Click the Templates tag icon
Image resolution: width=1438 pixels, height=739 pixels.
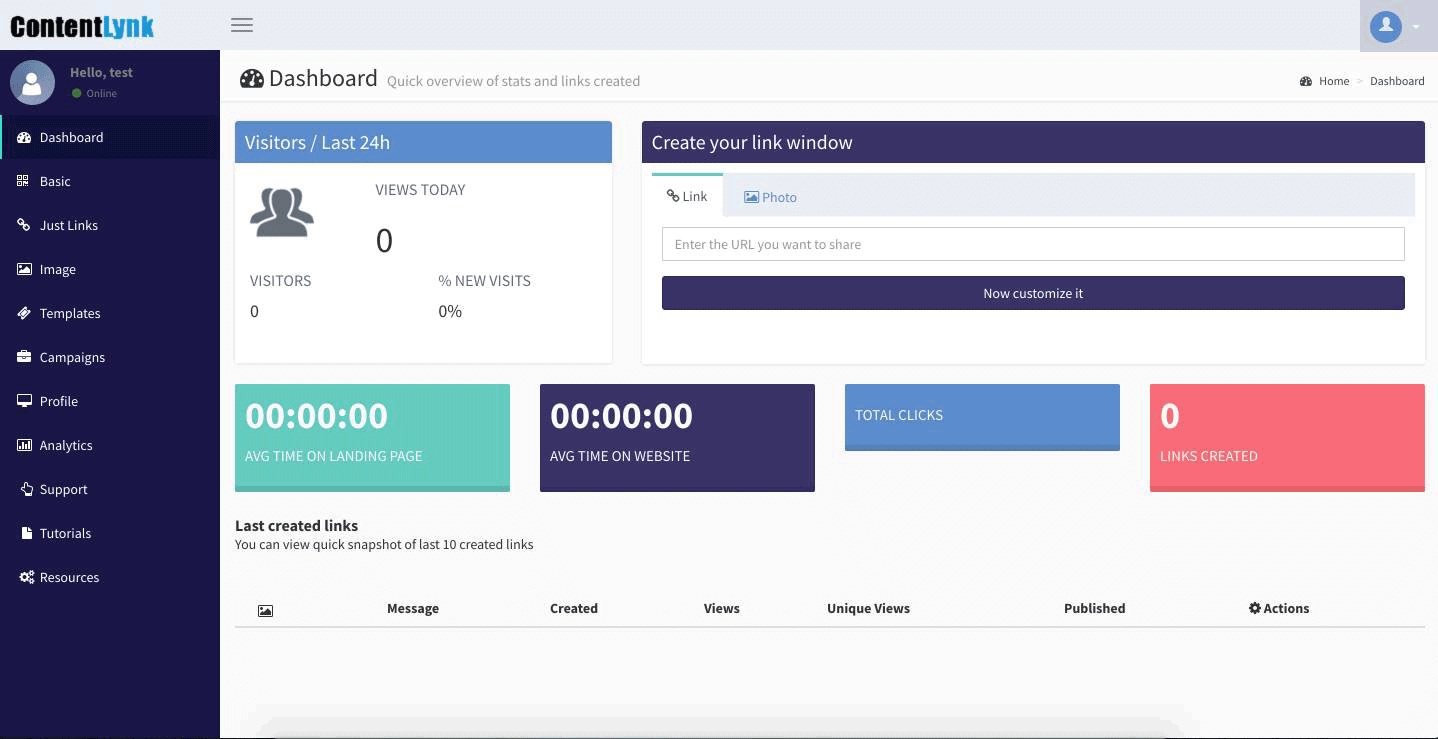click(24, 313)
